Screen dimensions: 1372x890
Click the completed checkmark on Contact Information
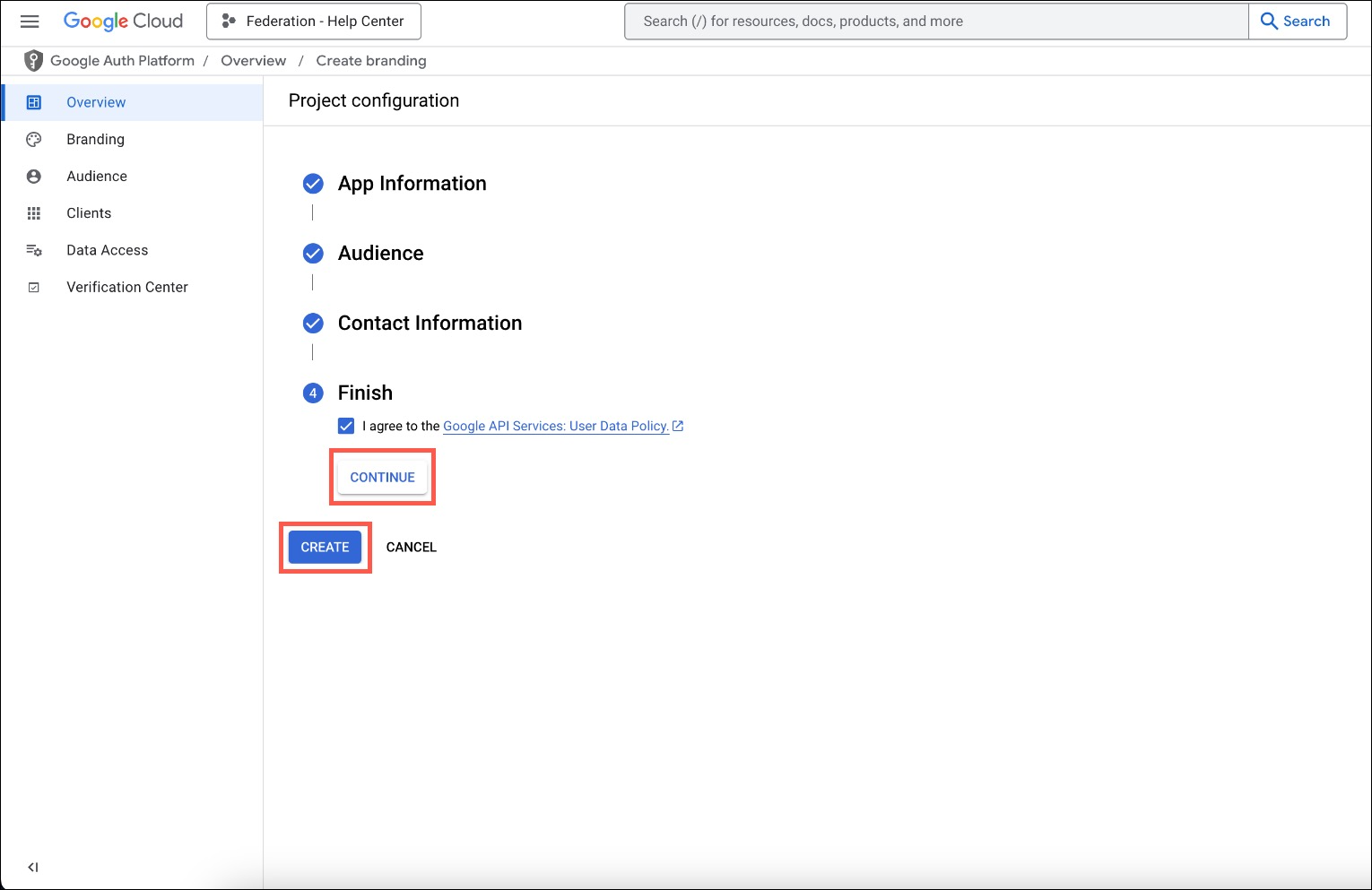point(312,323)
